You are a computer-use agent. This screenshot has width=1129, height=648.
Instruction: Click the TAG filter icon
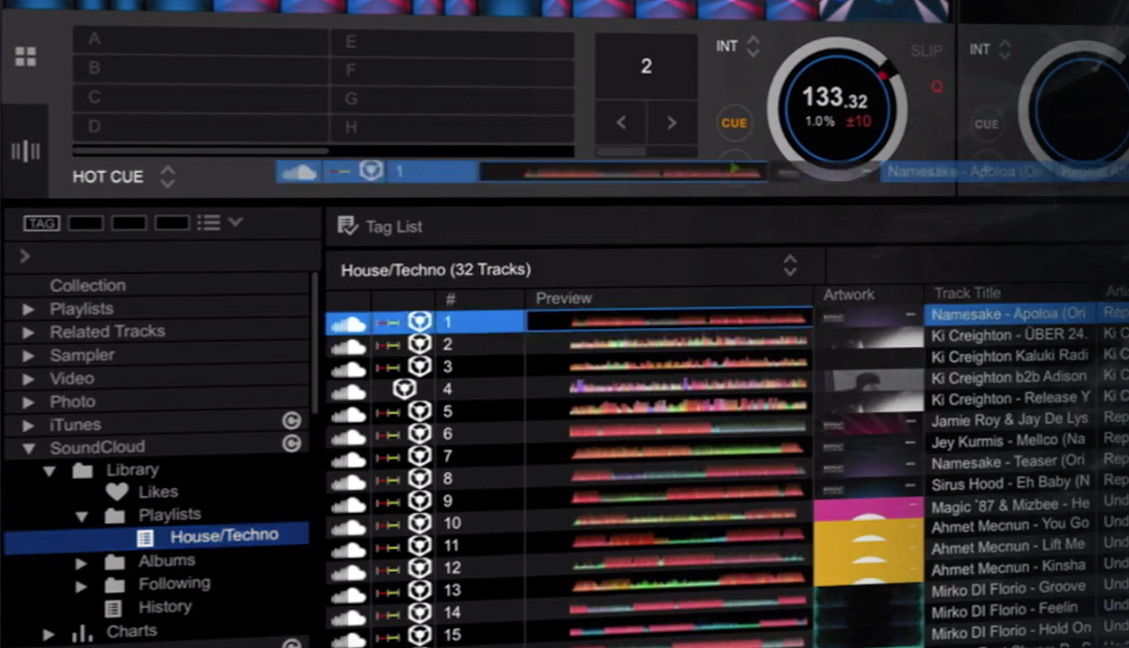(x=41, y=223)
